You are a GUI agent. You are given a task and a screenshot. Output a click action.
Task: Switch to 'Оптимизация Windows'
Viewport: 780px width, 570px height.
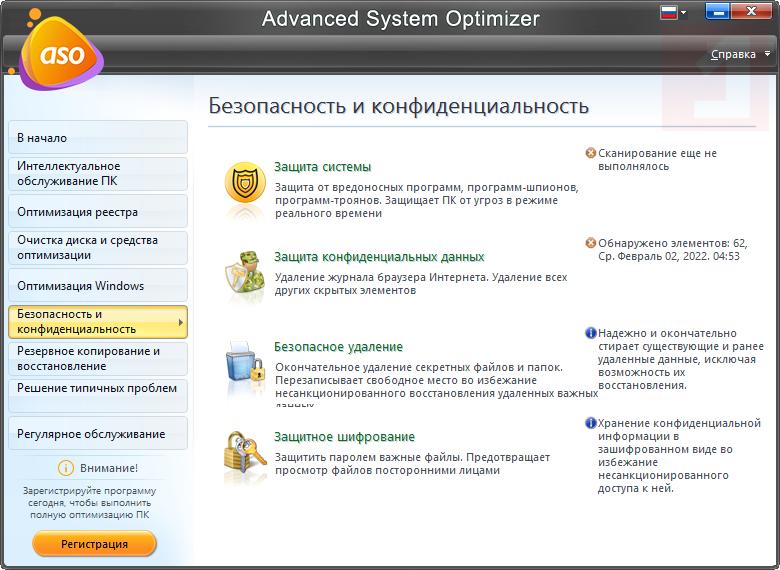tap(98, 285)
